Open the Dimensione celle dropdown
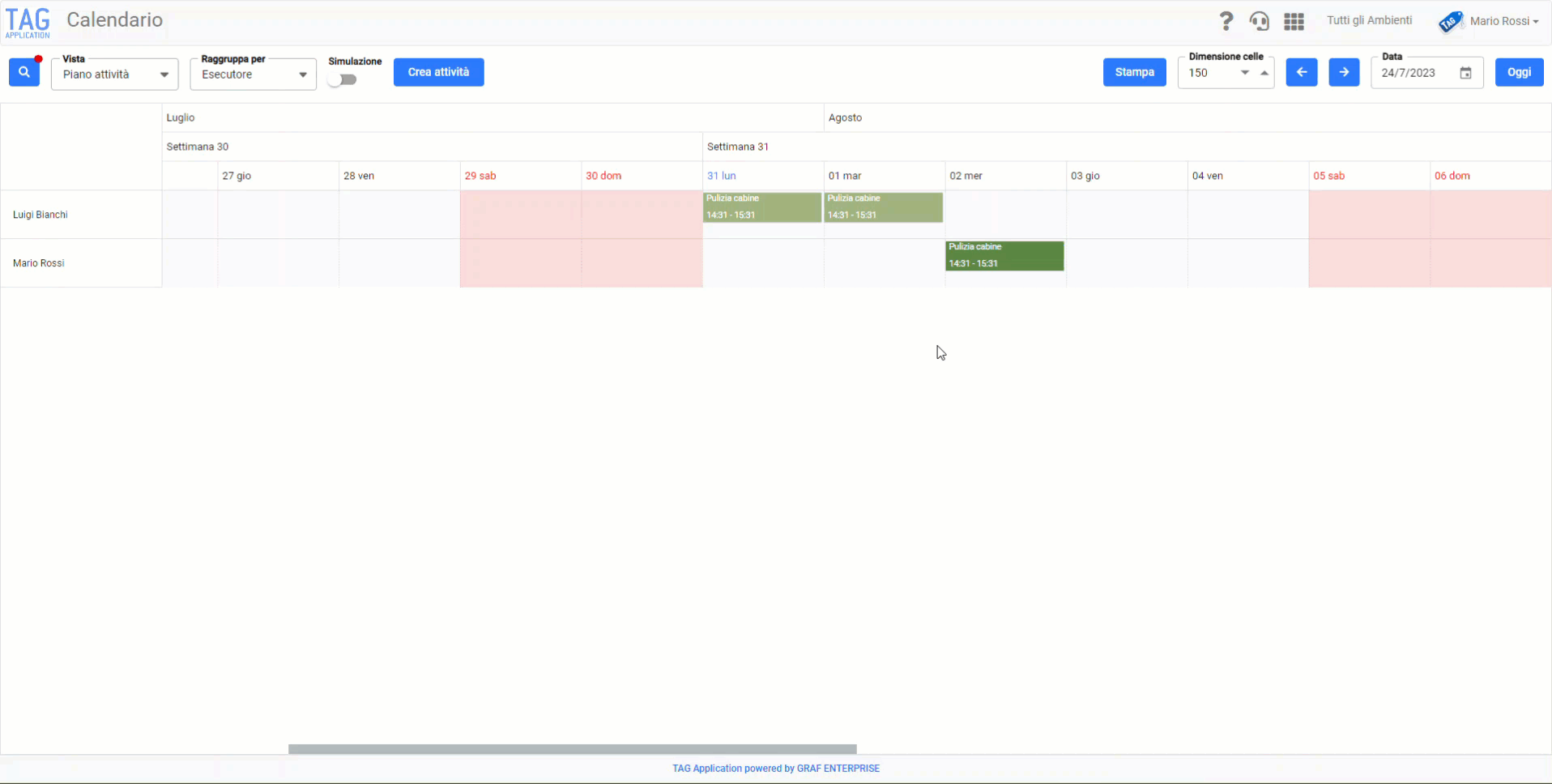This screenshot has height=784, width=1552. [1246, 72]
